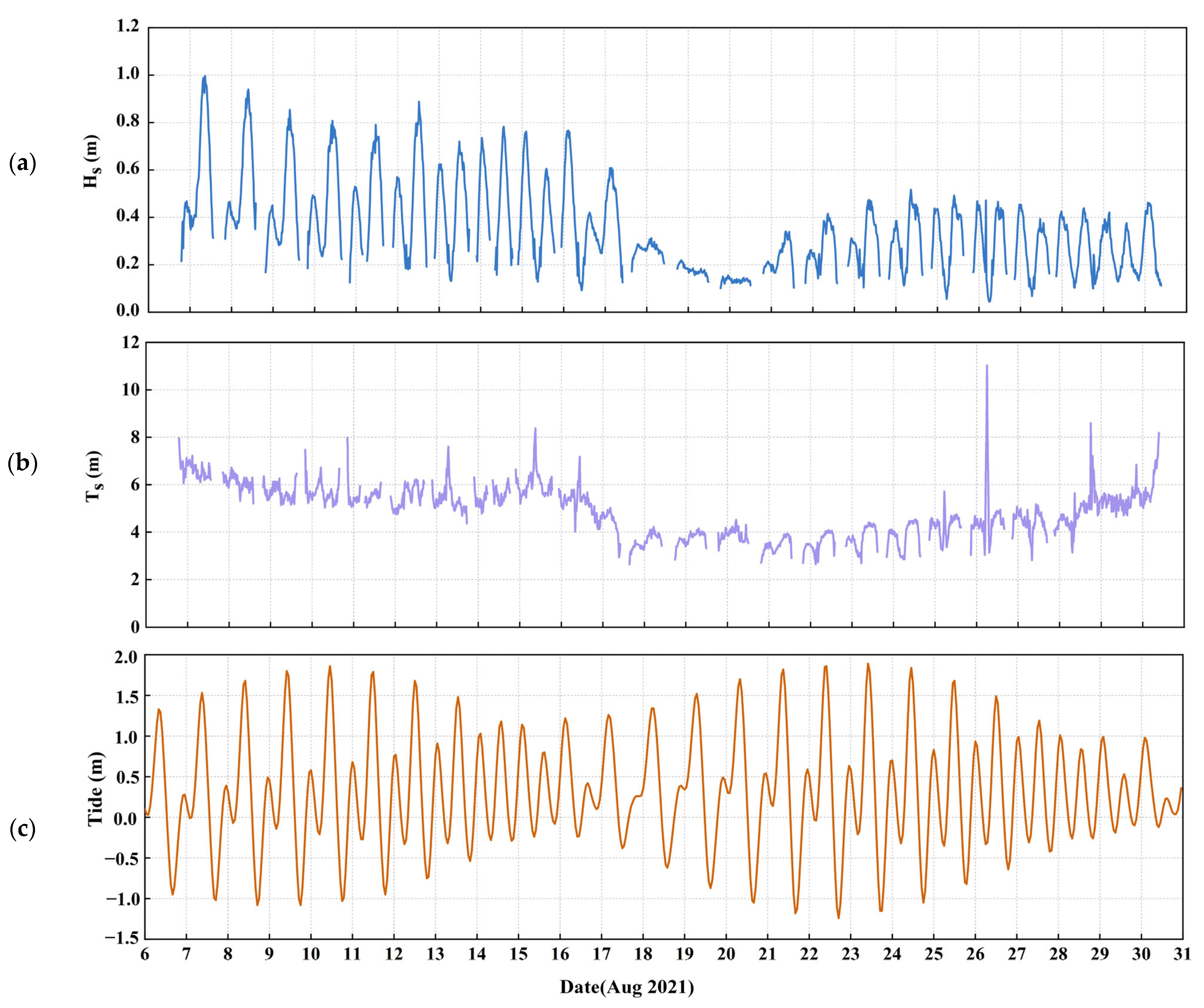This screenshot has width=1204, height=1008.
Task: Click date tick 25 on the bottom axis
Action: [x=934, y=954]
